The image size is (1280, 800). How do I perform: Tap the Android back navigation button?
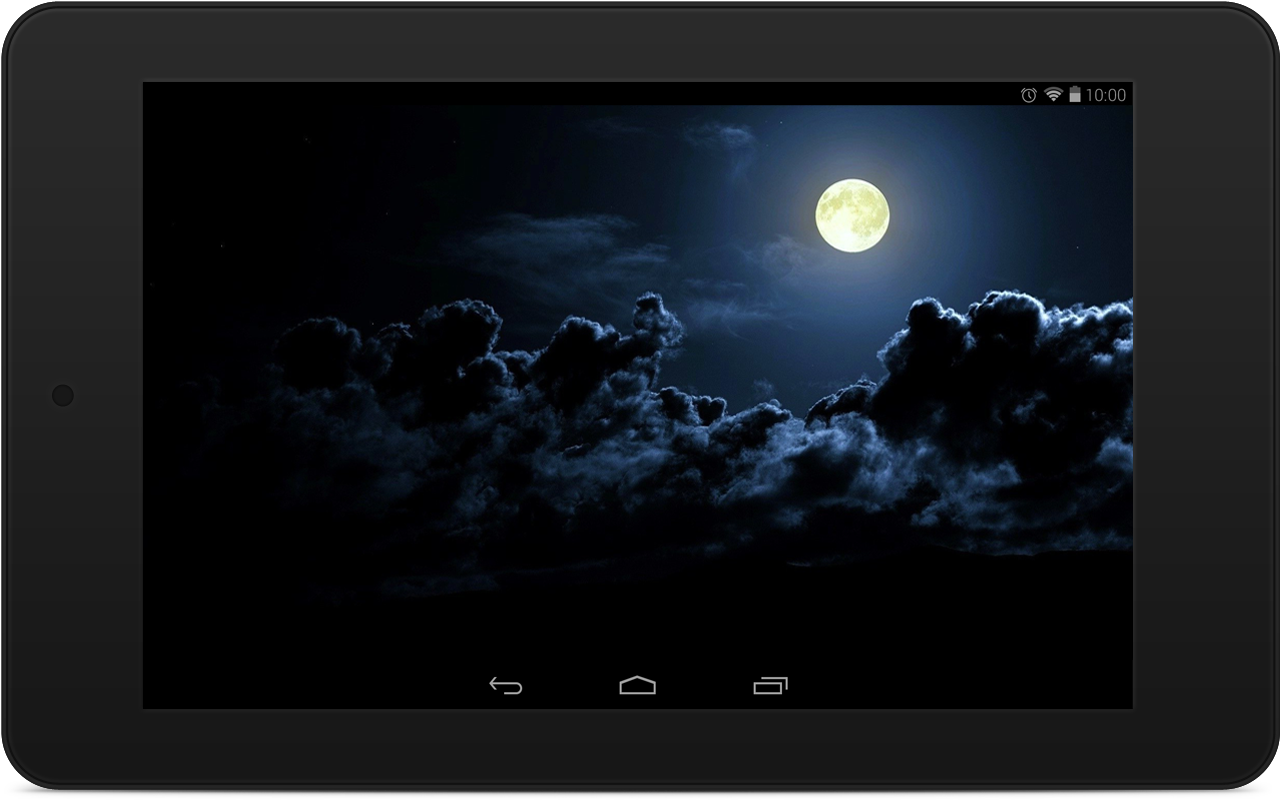[506, 686]
